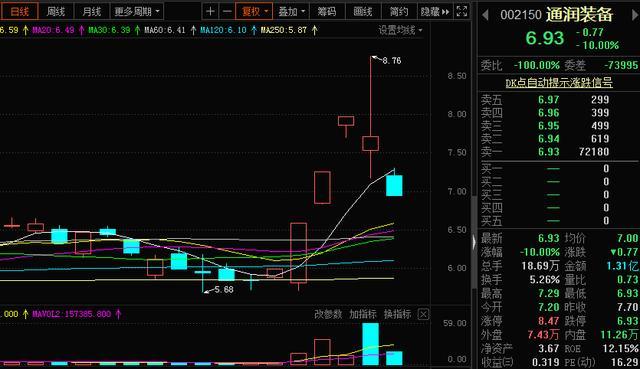Click the 5.68 low price marker
Viewport: 640px width, 369px height.
(224, 289)
